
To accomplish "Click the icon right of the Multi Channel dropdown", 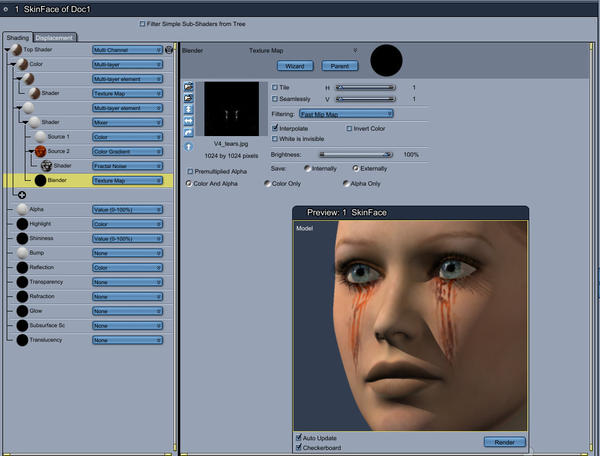I will click(x=169, y=50).
